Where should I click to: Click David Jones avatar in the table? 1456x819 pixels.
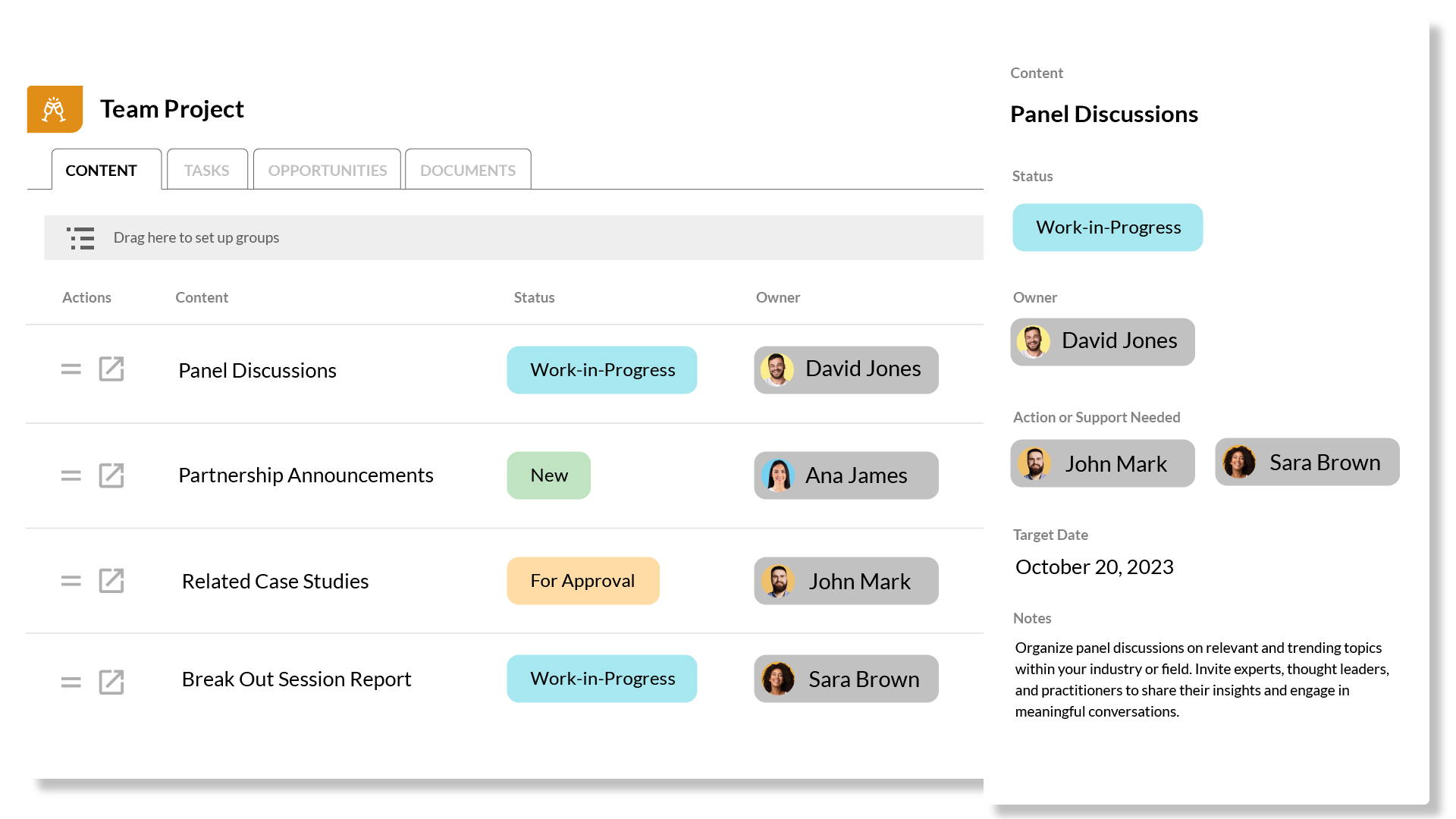tap(777, 370)
